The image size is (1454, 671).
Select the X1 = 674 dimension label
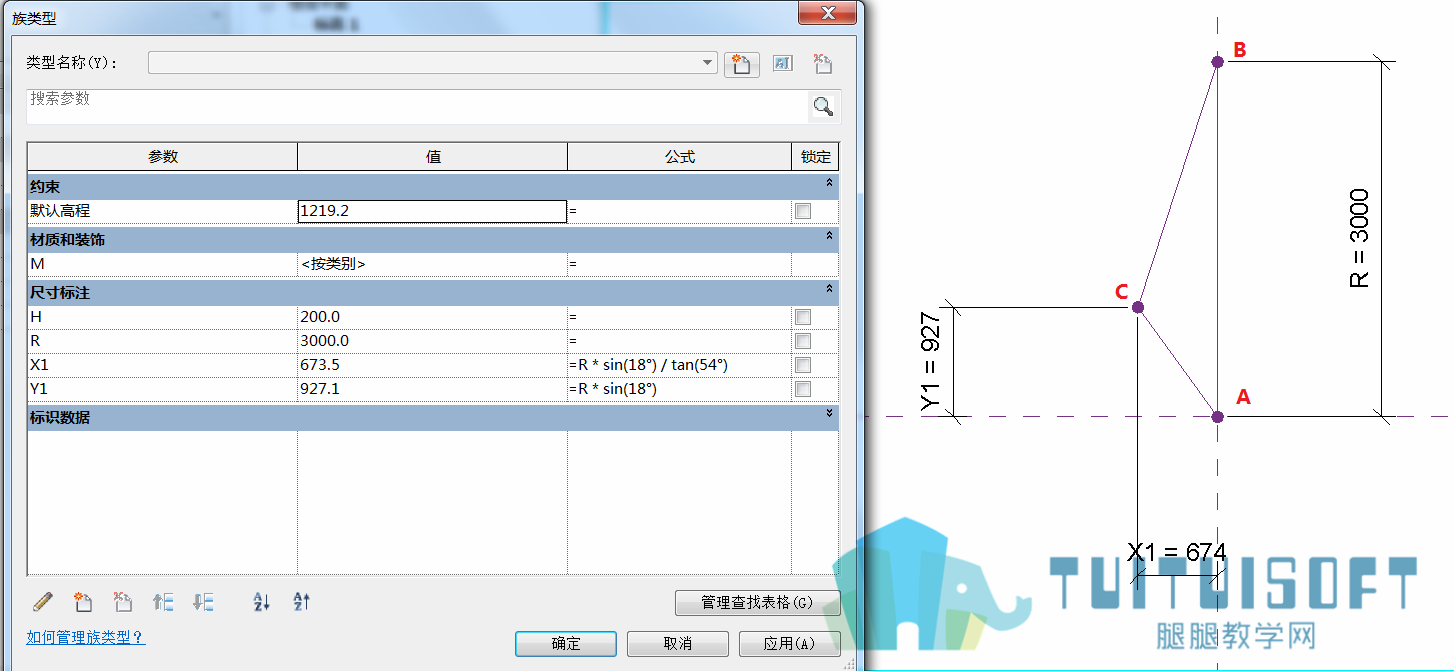[1177, 551]
